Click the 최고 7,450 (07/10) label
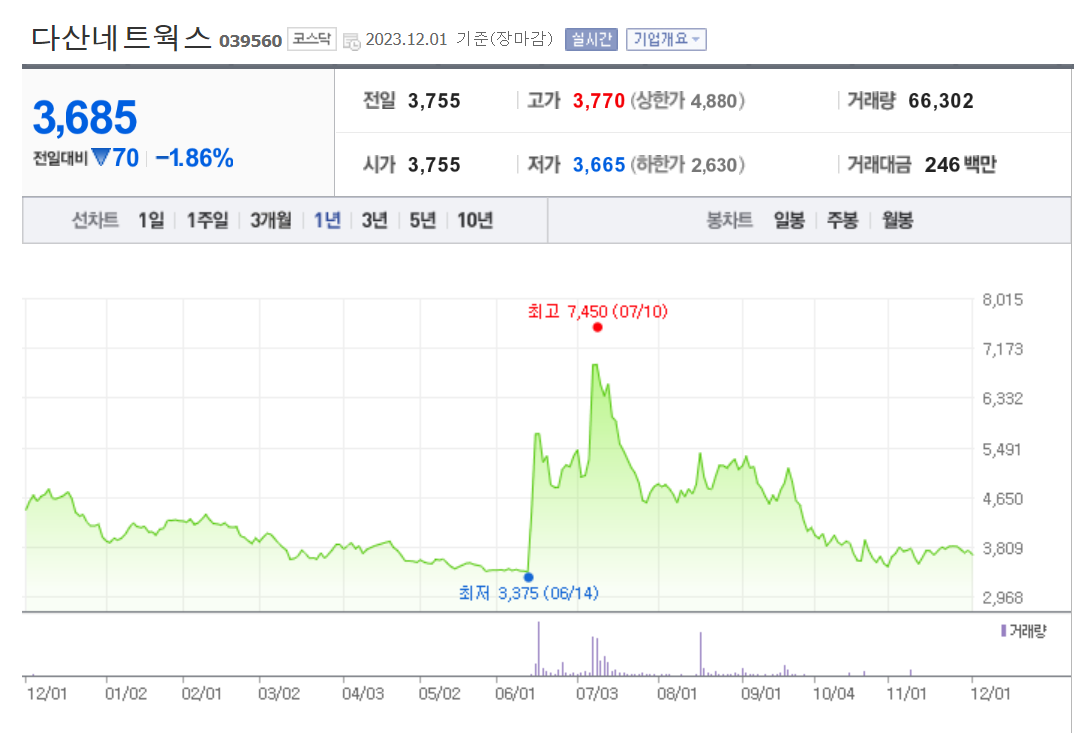 click(597, 312)
